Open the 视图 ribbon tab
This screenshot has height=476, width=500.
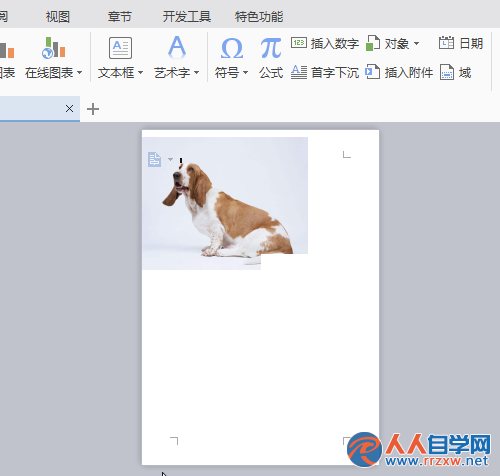tap(58, 17)
